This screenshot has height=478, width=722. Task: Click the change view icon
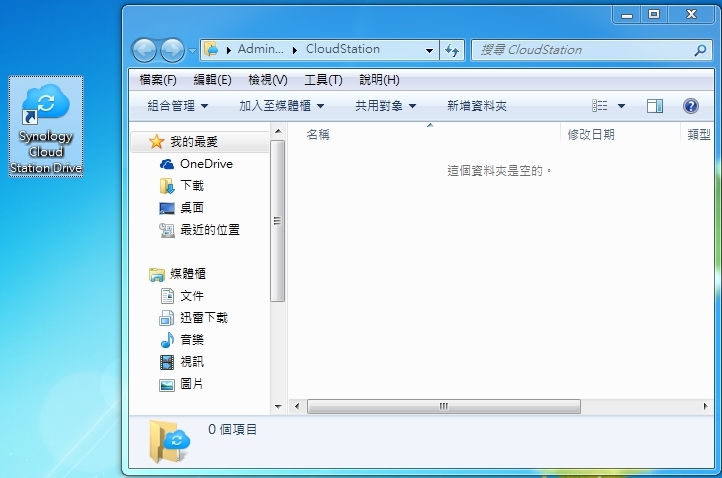tap(600, 106)
